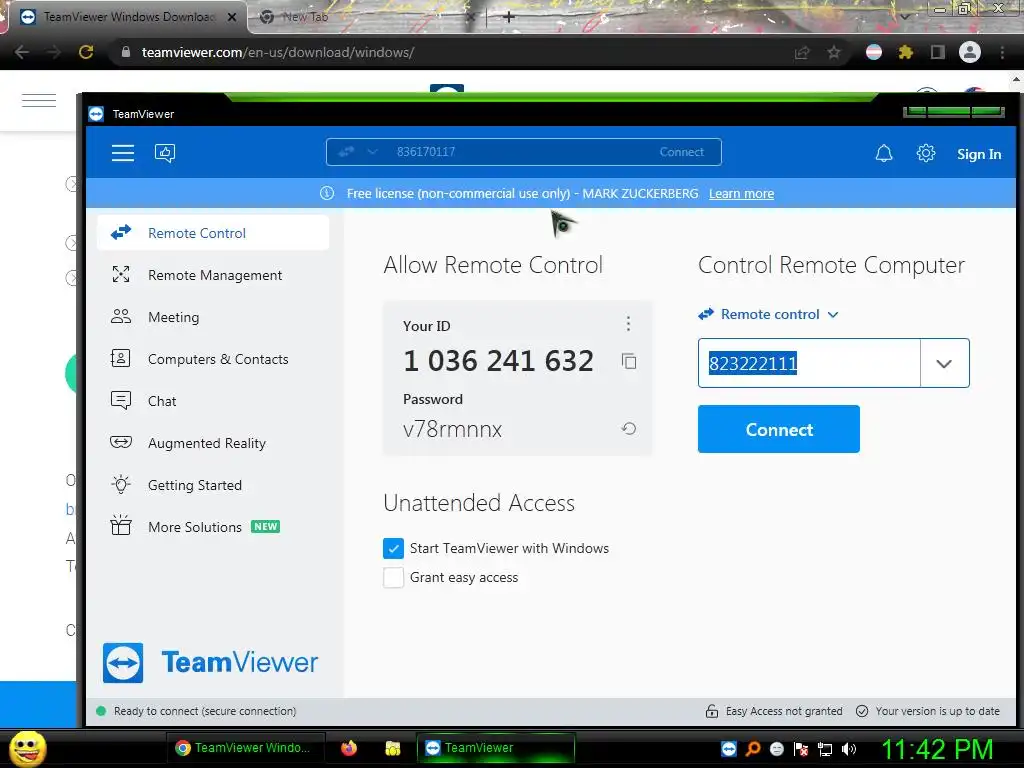The image size is (1024, 768).
Task: Open the smiley start button on taskbar
Action: 27,748
